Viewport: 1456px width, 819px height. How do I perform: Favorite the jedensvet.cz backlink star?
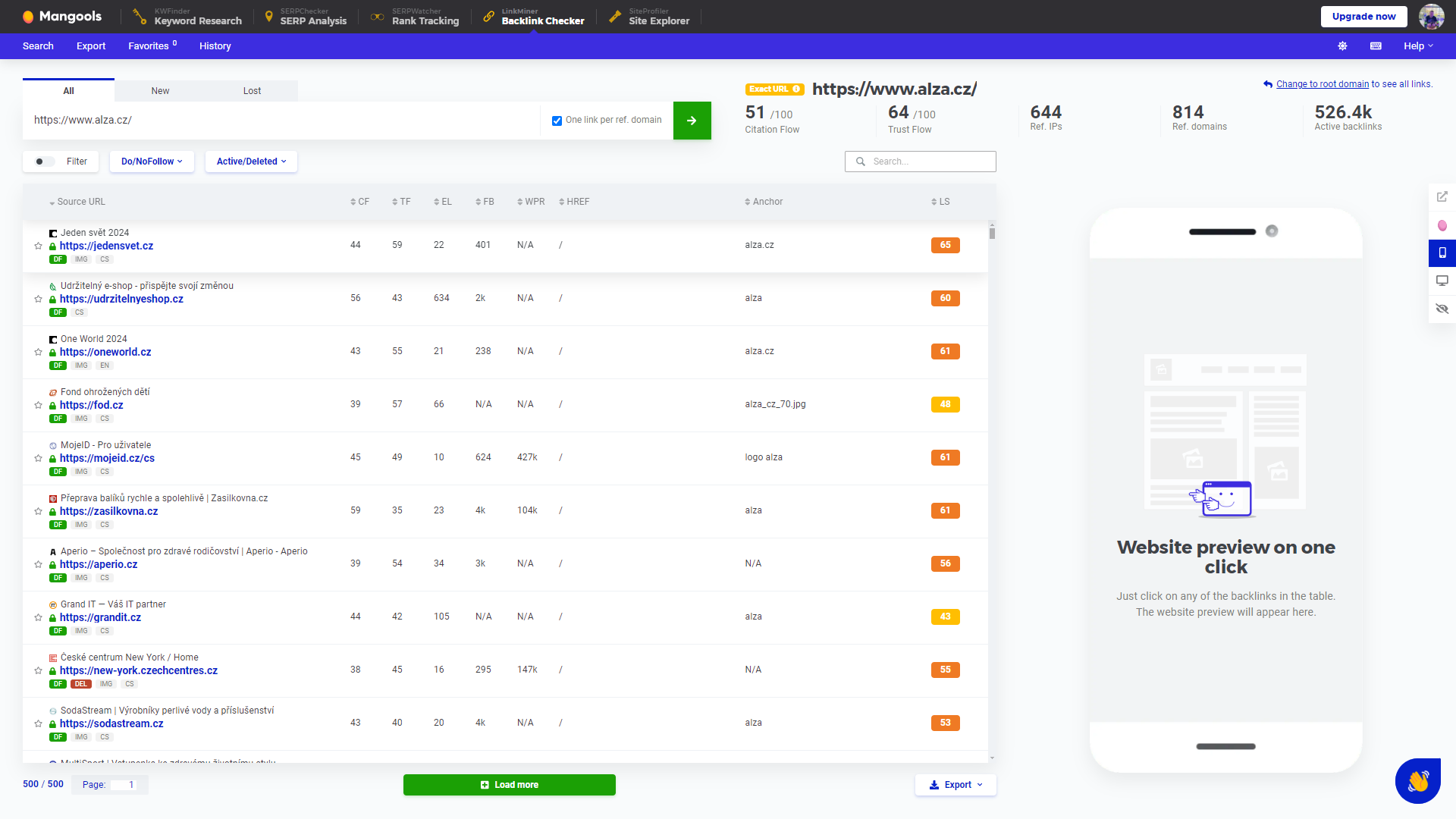pyautogui.click(x=38, y=246)
